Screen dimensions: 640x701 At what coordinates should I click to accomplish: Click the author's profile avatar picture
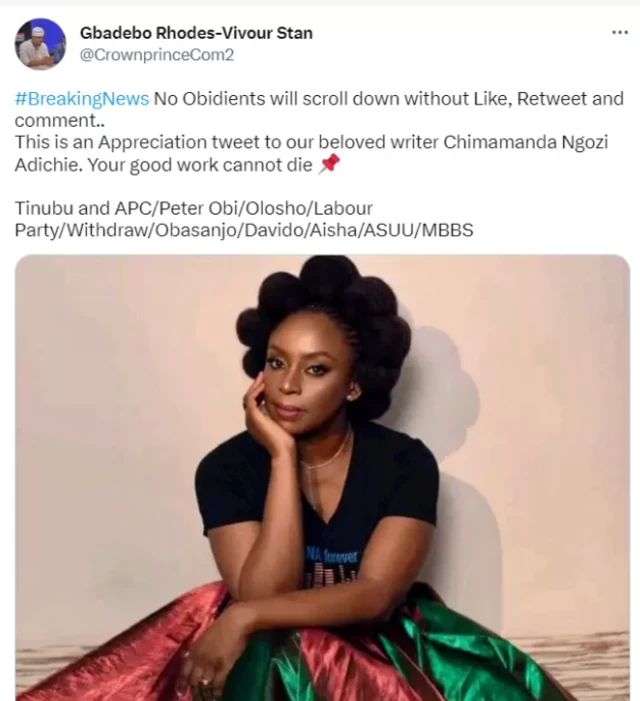point(40,44)
